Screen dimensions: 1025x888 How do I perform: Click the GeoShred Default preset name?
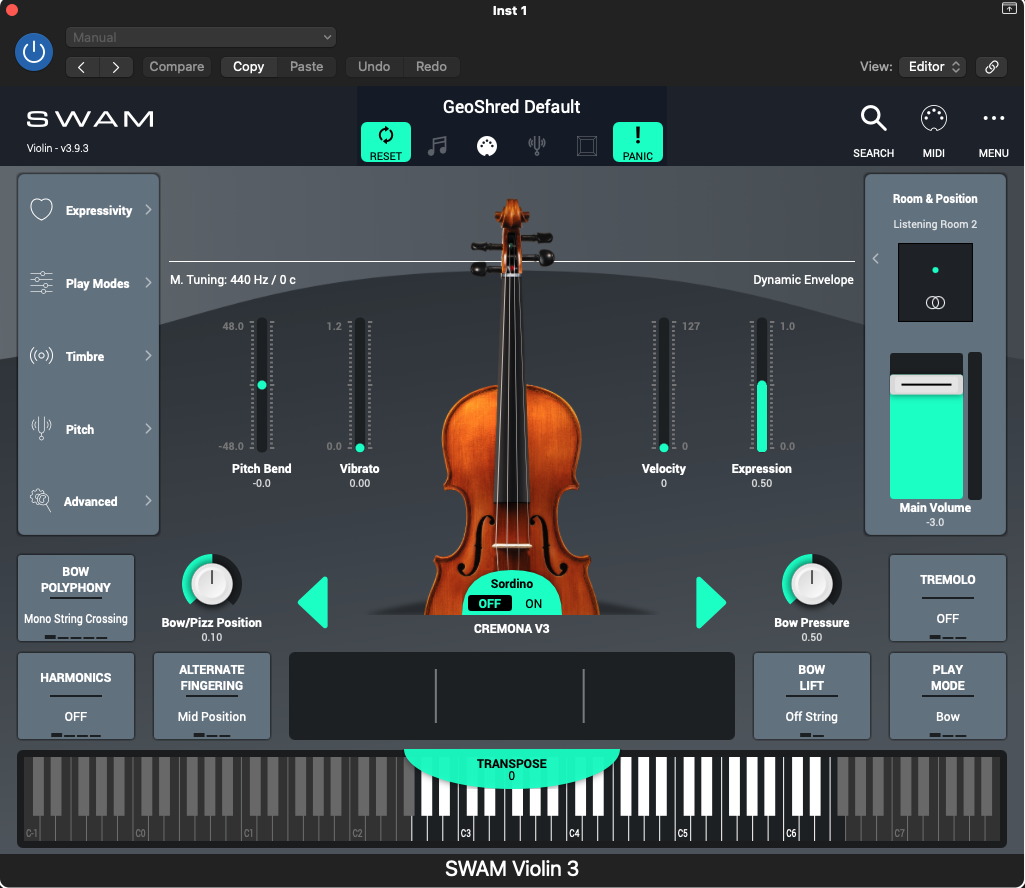point(512,107)
